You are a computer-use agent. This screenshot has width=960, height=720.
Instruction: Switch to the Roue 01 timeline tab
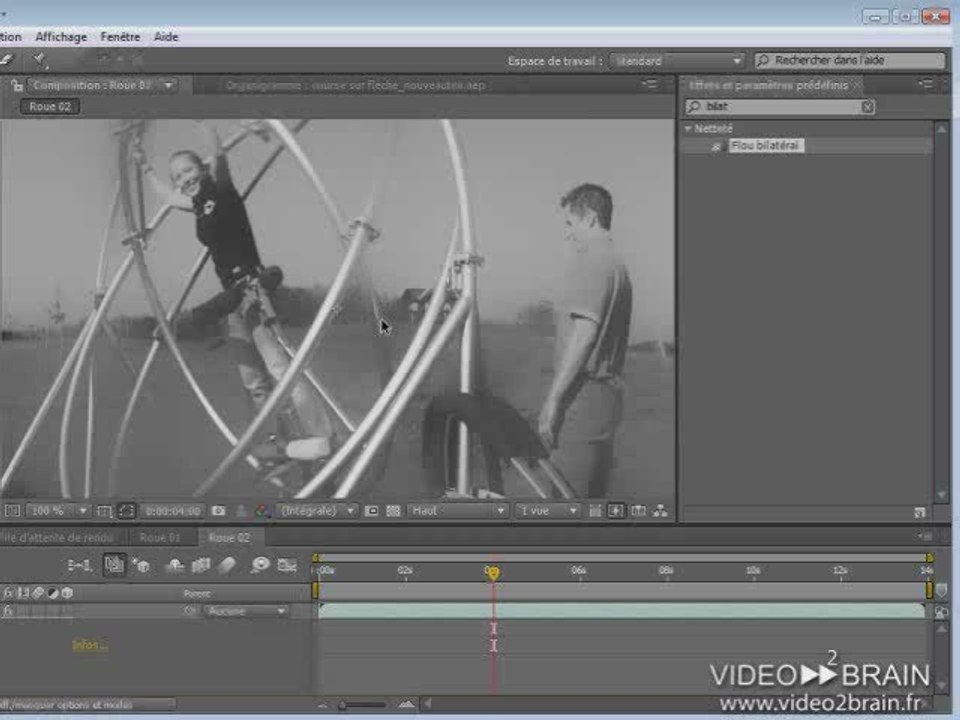[x=160, y=538]
